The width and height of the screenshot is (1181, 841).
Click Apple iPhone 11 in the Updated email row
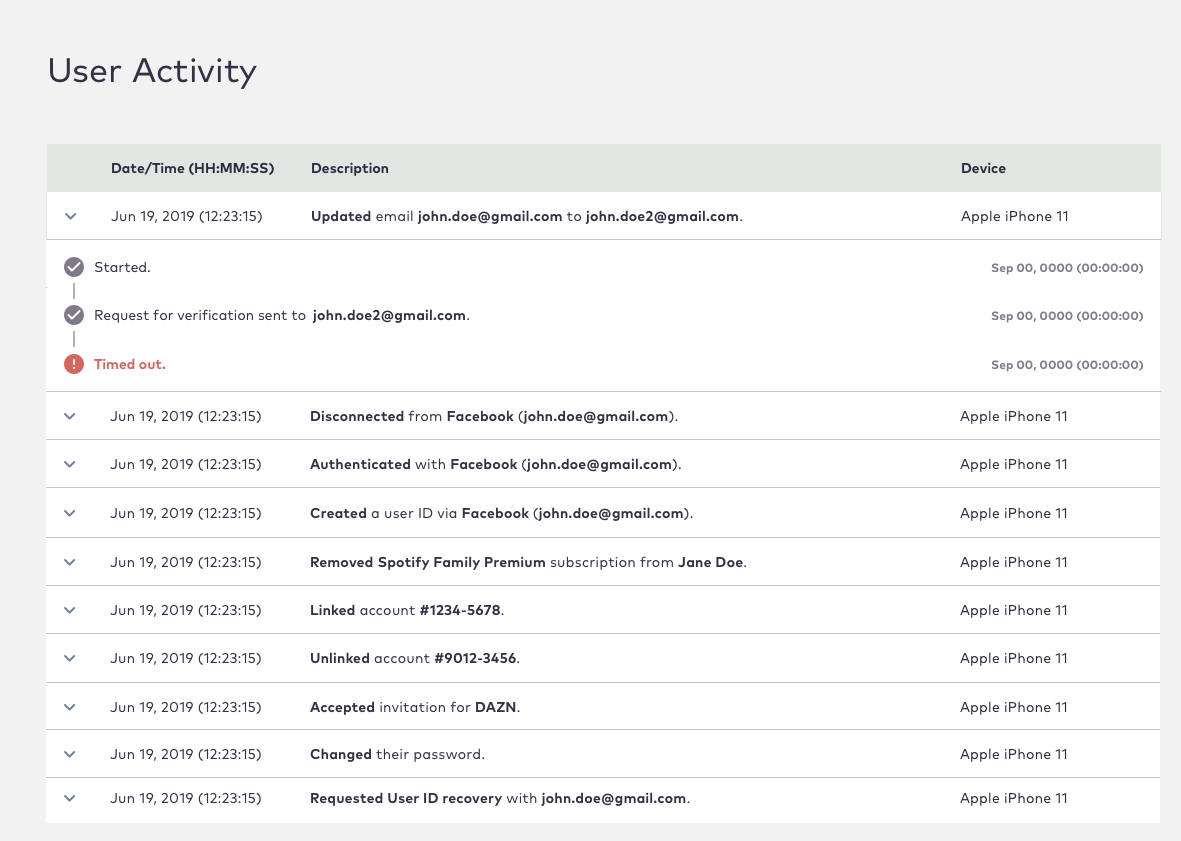tap(1015, 217)
